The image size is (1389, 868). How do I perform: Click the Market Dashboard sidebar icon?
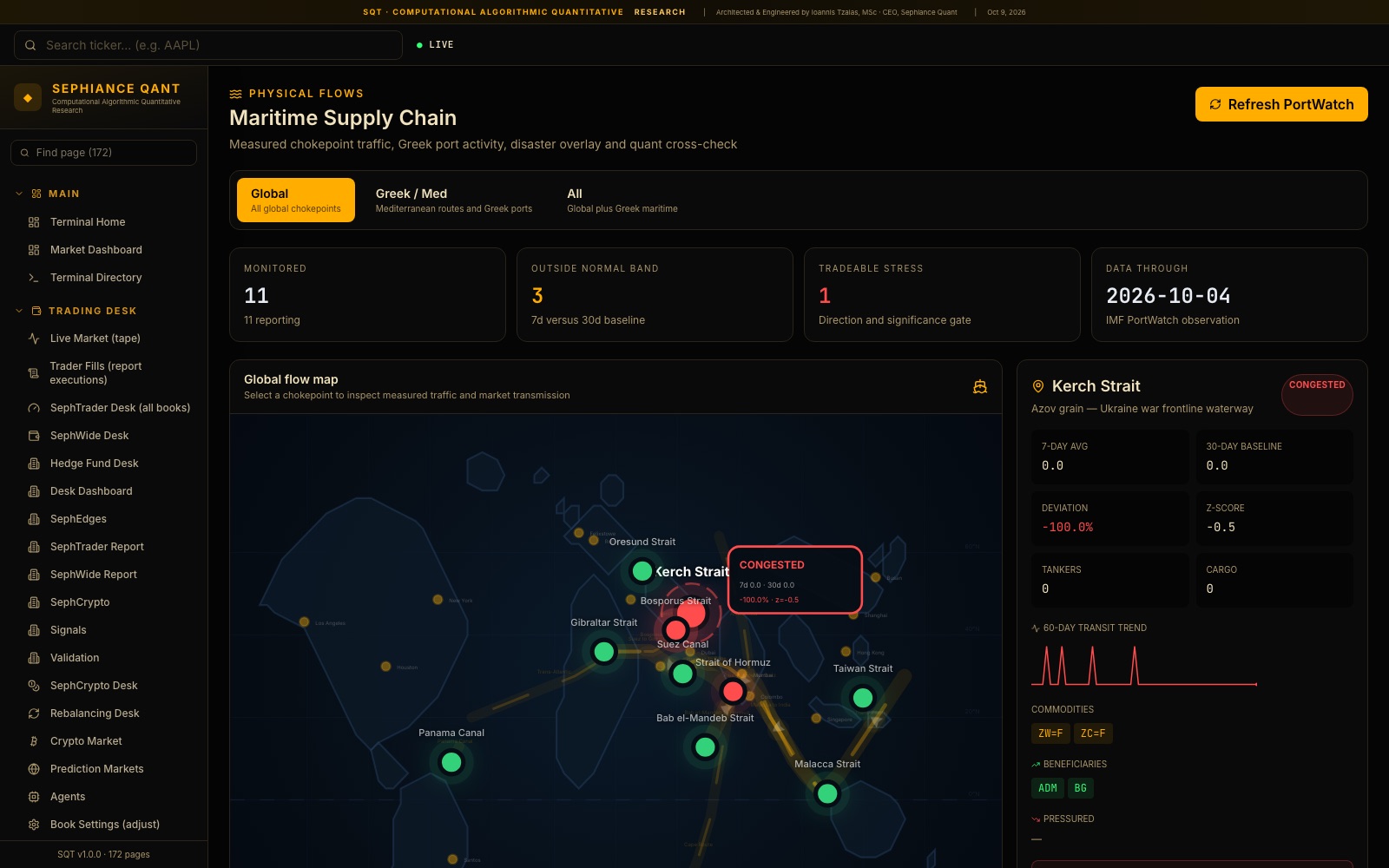(34, 250)
